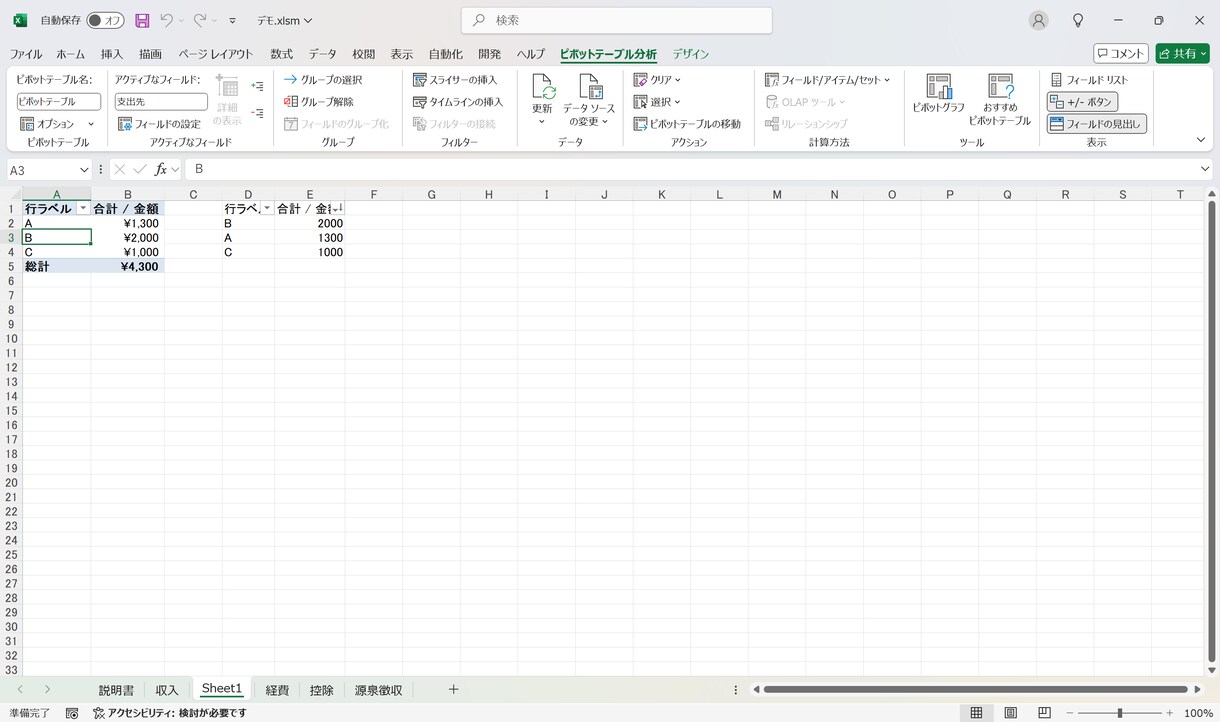
Task: Insert a slicer with スライサーの挿入
Action: 455,80
